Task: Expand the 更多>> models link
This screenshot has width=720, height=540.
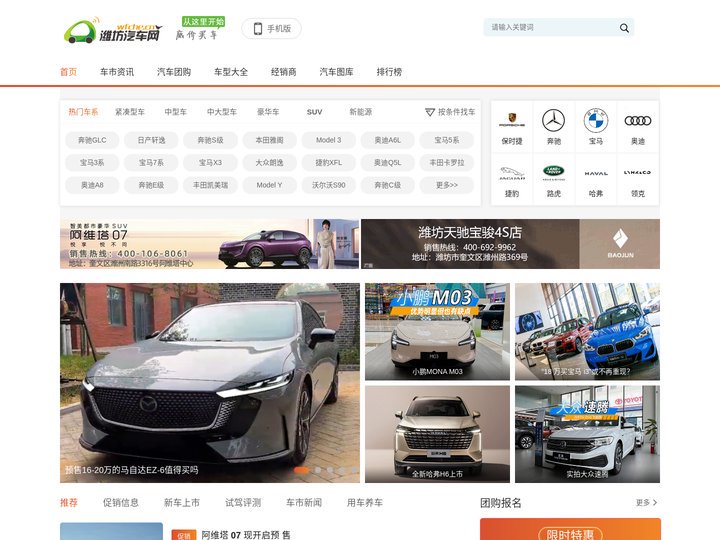Action: (447, 185)
